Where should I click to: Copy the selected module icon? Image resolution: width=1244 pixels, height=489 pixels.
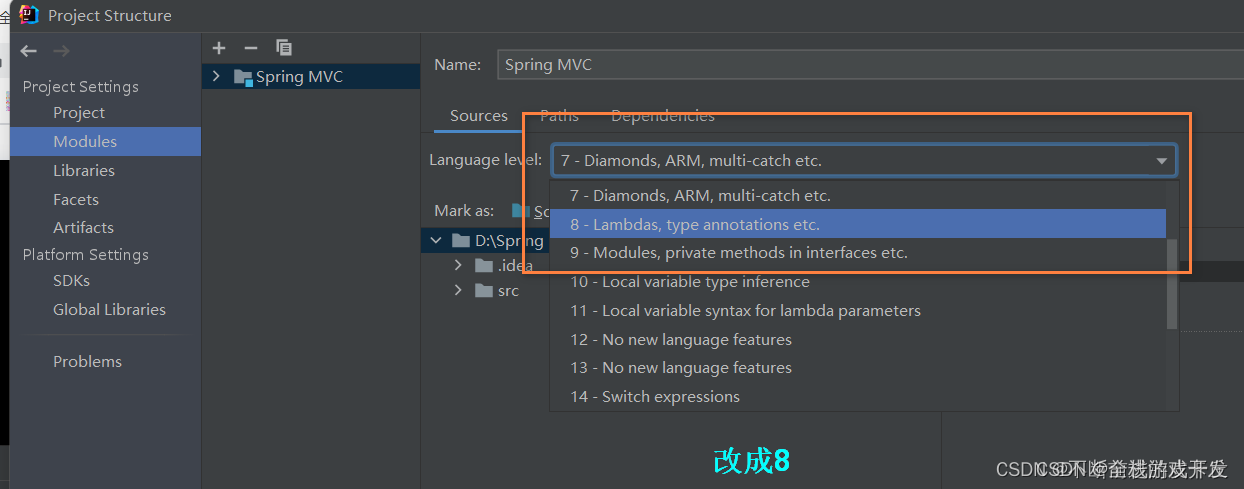[283, 47]
